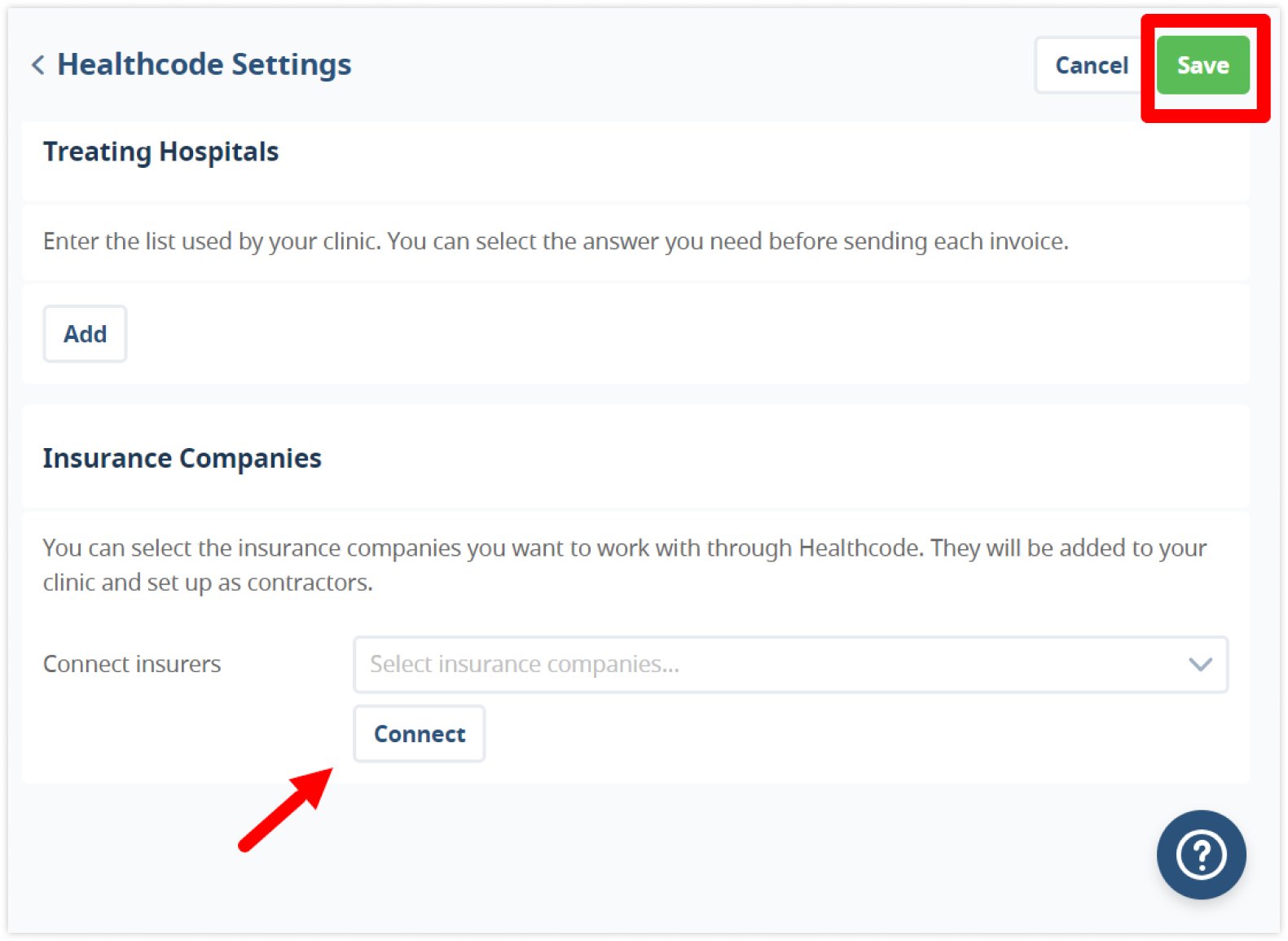The image size is (1288, 941).
Task: Add a treating hospital entry
Action: (x=85, y=334)
